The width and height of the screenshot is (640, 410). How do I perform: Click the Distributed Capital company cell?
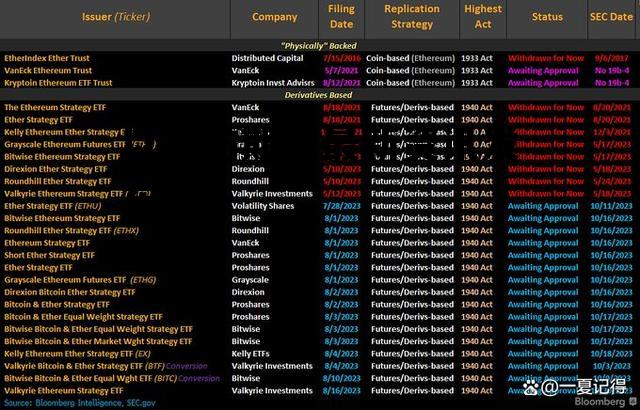[267, 58]
